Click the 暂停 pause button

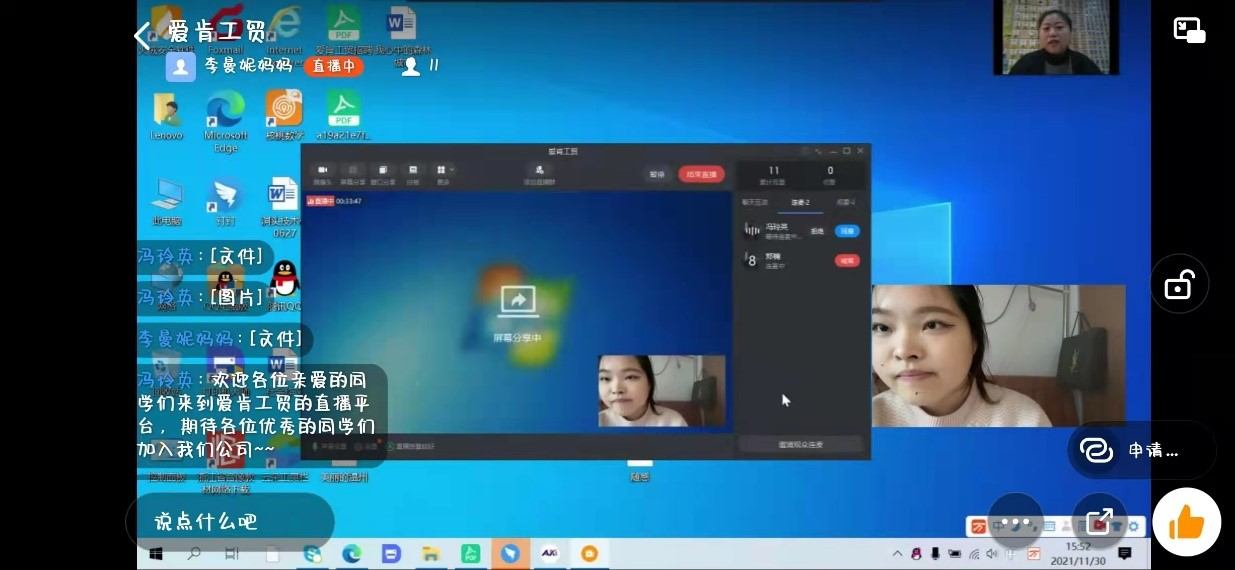pyautogui.click(x=657, y=174)
